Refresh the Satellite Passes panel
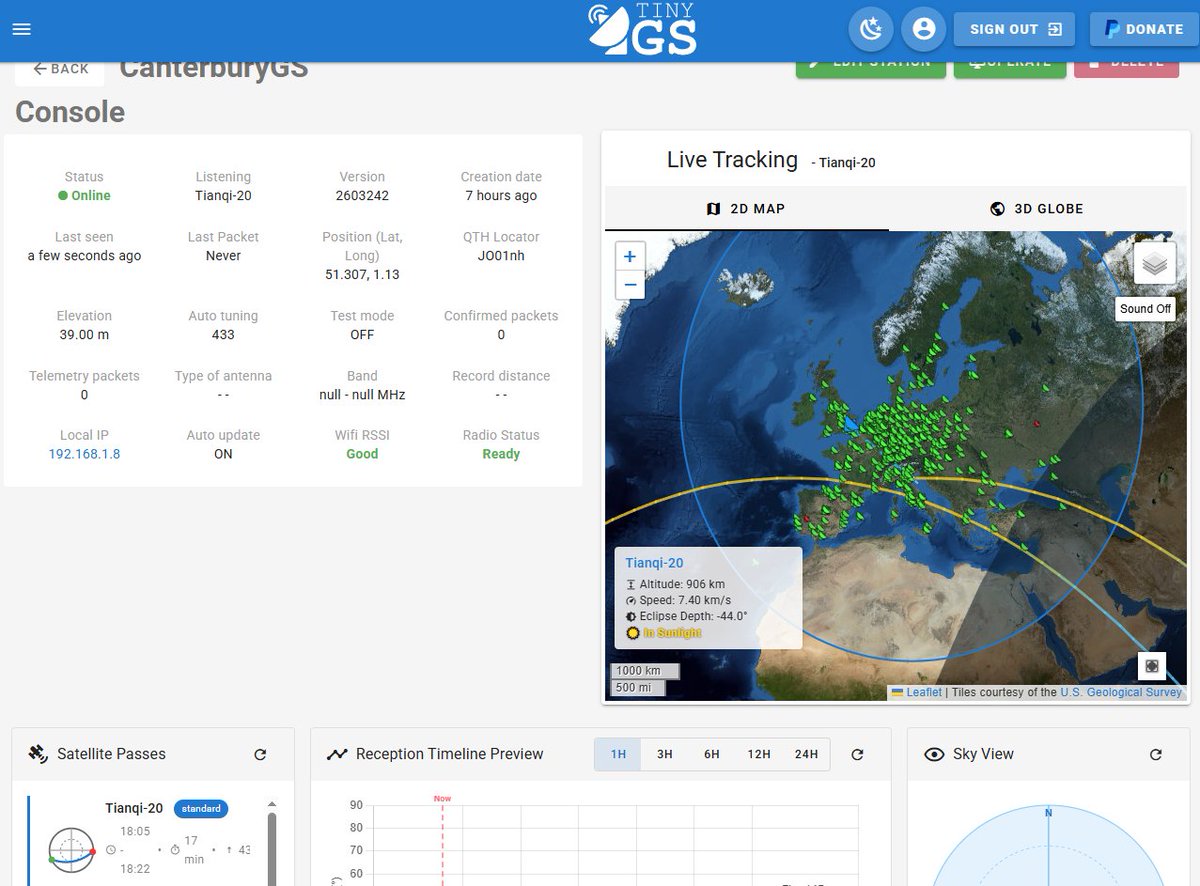The width and height of the screenshot is (1200, 886). click(260, 754)
